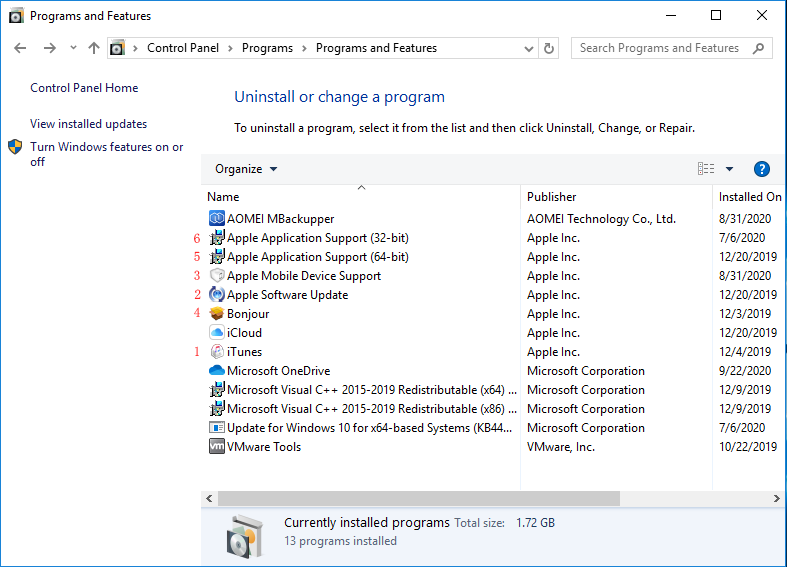Sort programs by Publisher column
Screen dimensions: 787x567
pyautogui.click(x=552, y=197)
